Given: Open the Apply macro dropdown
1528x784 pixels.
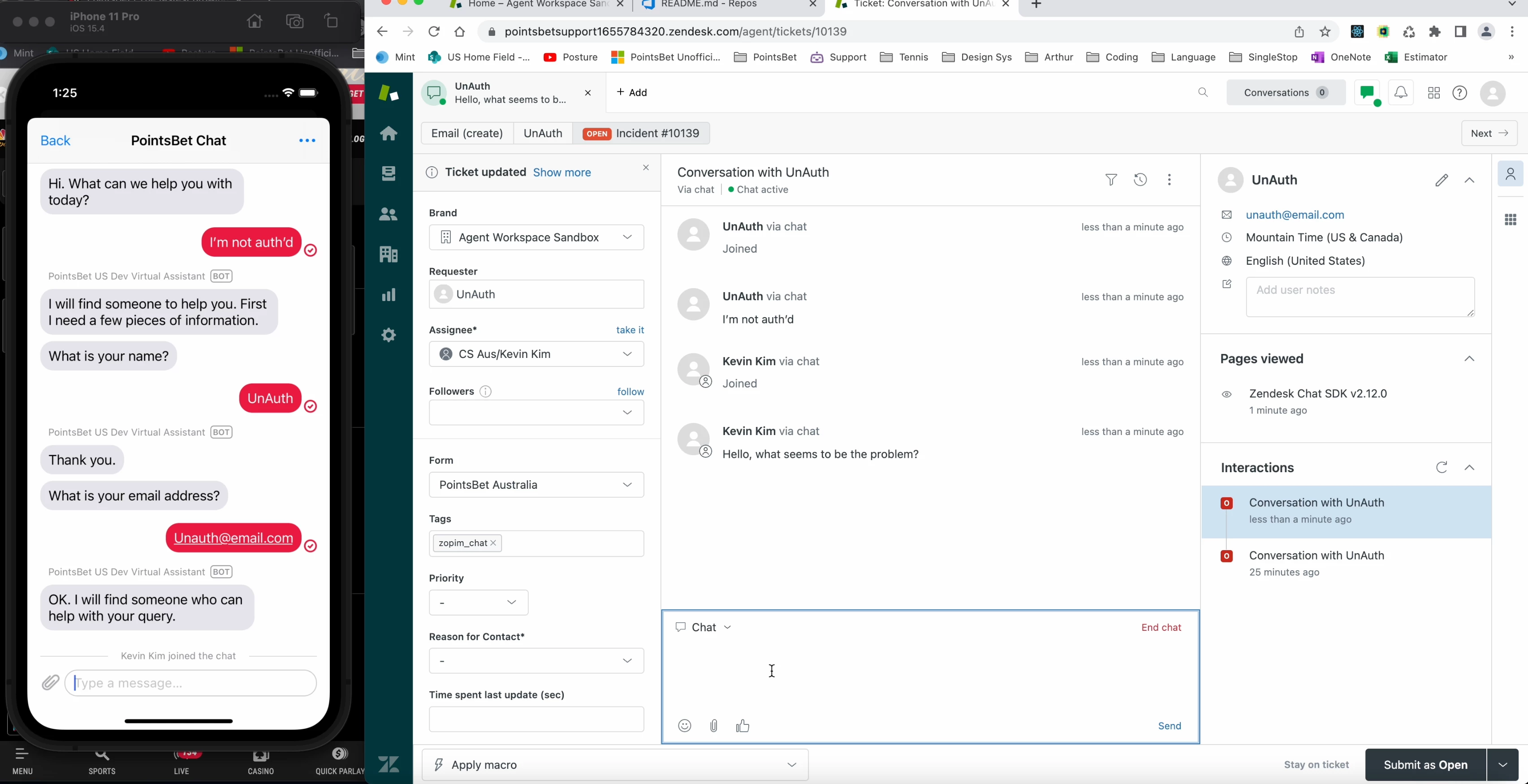Looking at the screenshot, I should click(614, 765).
